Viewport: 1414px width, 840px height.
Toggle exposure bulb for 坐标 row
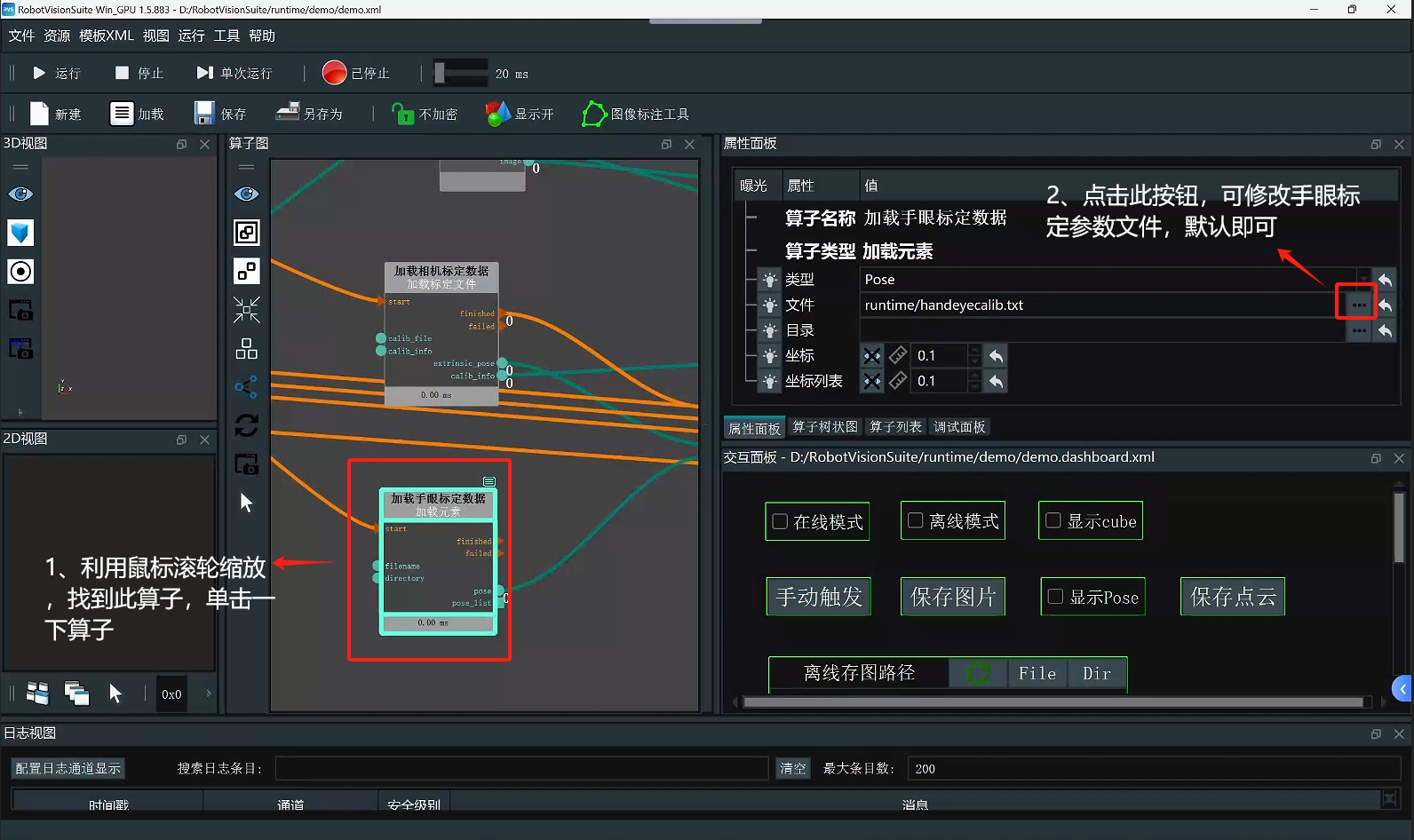[769, 356]
